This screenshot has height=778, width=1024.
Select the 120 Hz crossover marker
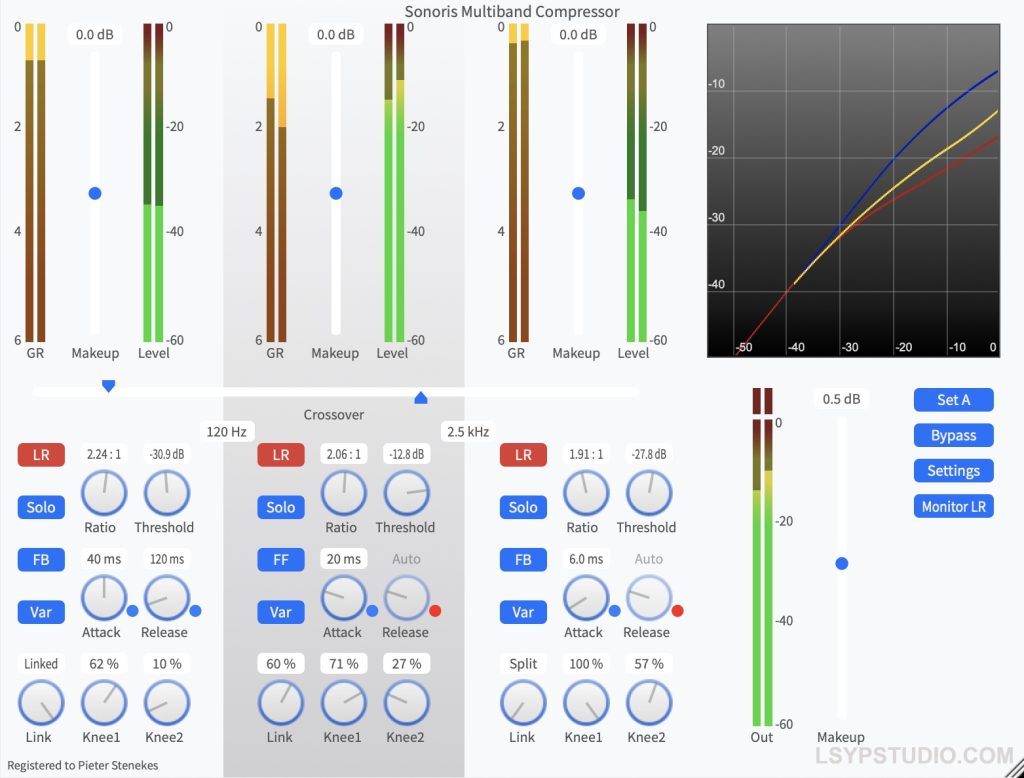tap(108, 385)
